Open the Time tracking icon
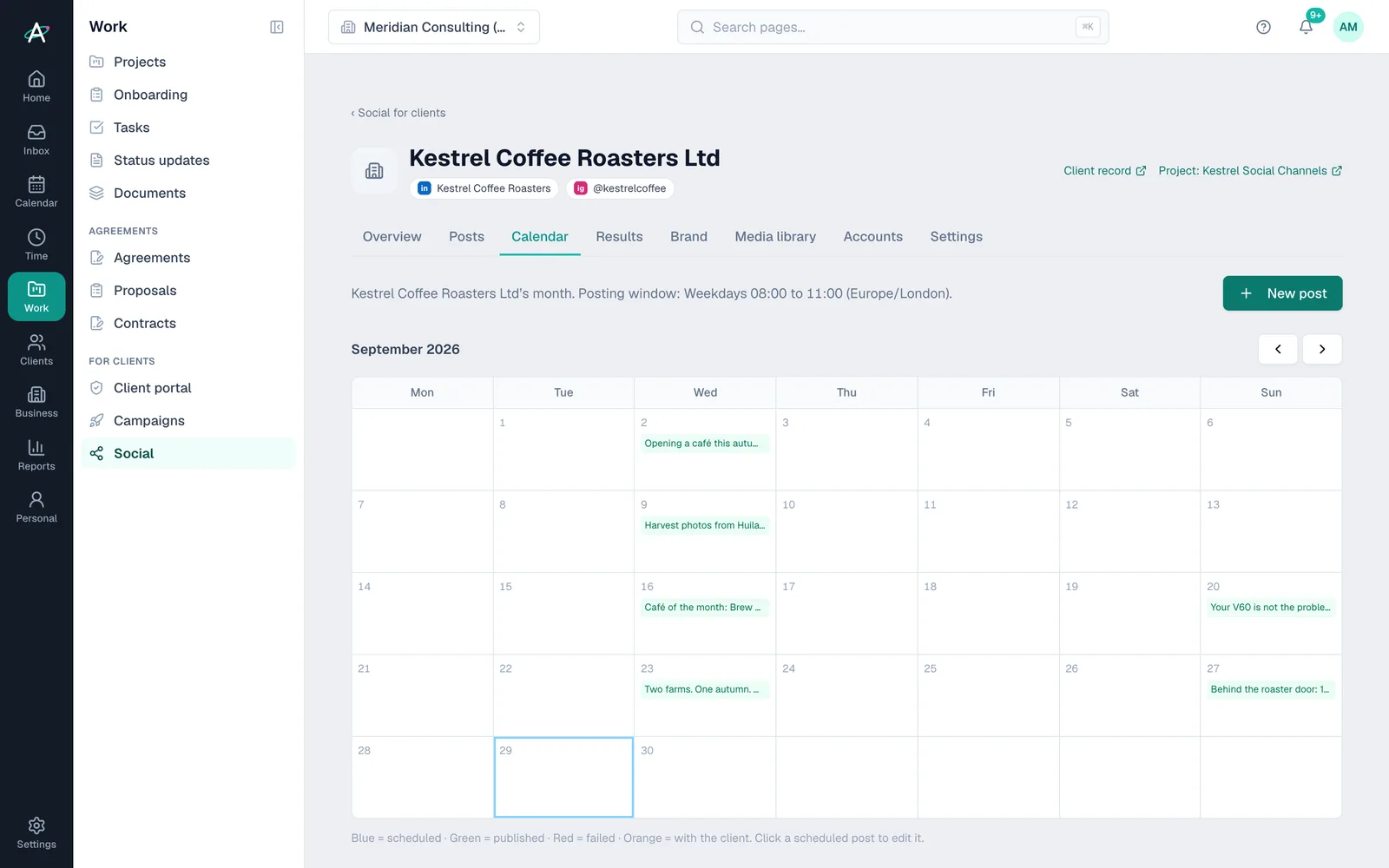Screen dimensions: 1389x868 (36, 245)
